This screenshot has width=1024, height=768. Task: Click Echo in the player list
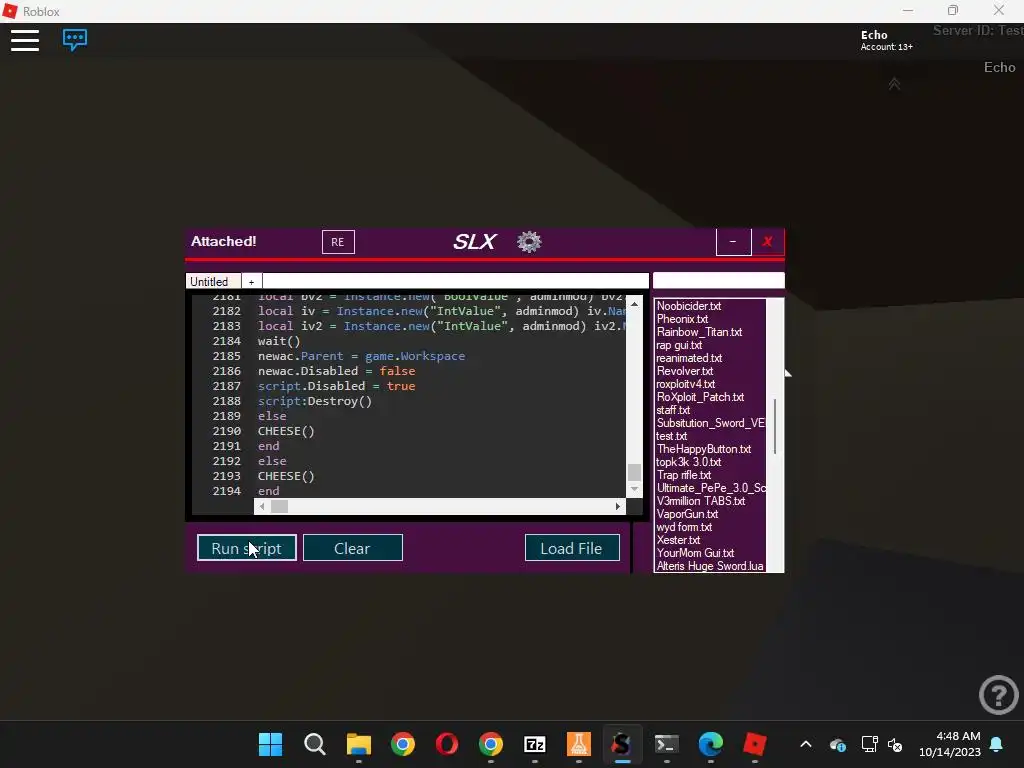coord(999,67)
